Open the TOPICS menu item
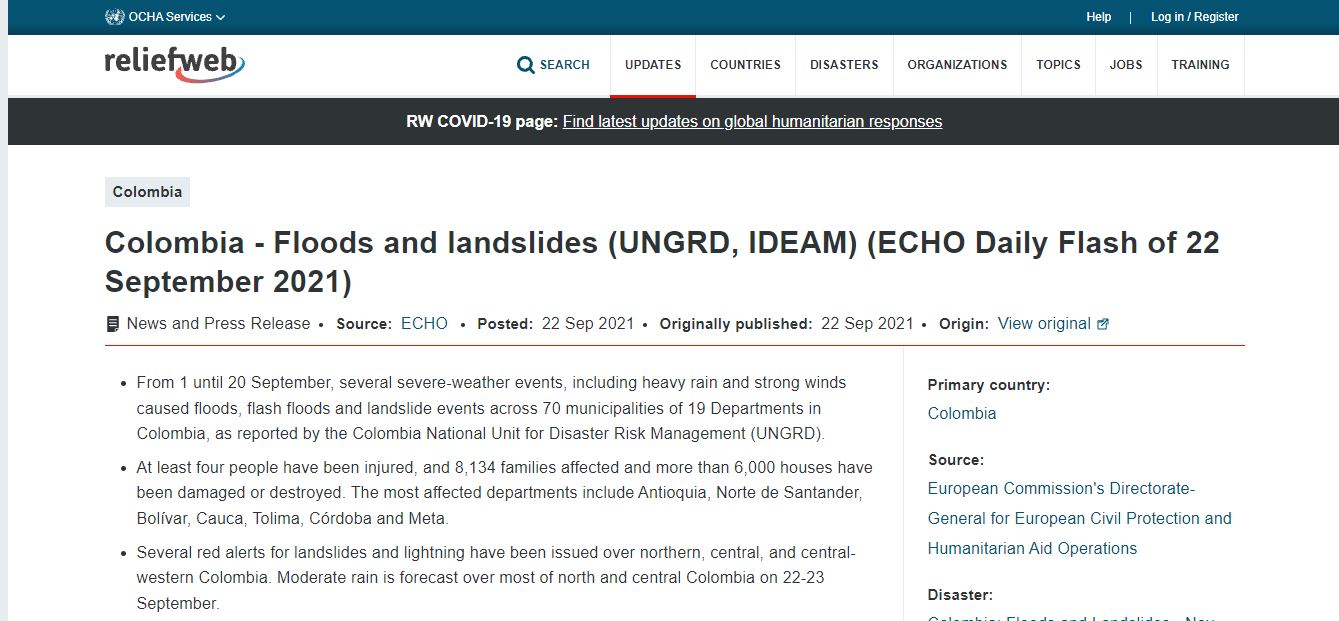 (1058, 65)
